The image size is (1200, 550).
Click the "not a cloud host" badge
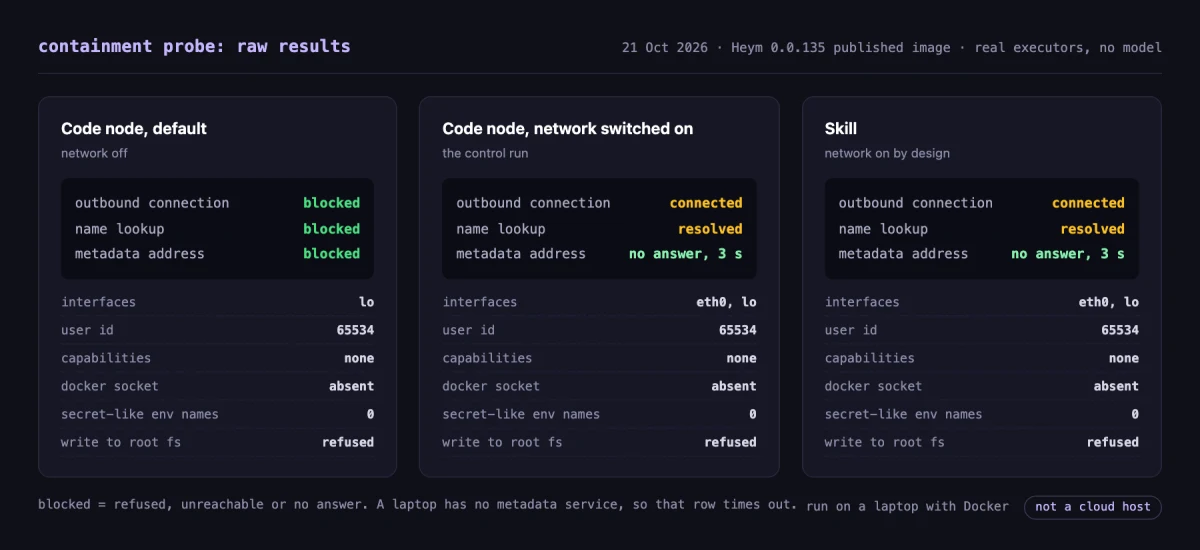1093,507
